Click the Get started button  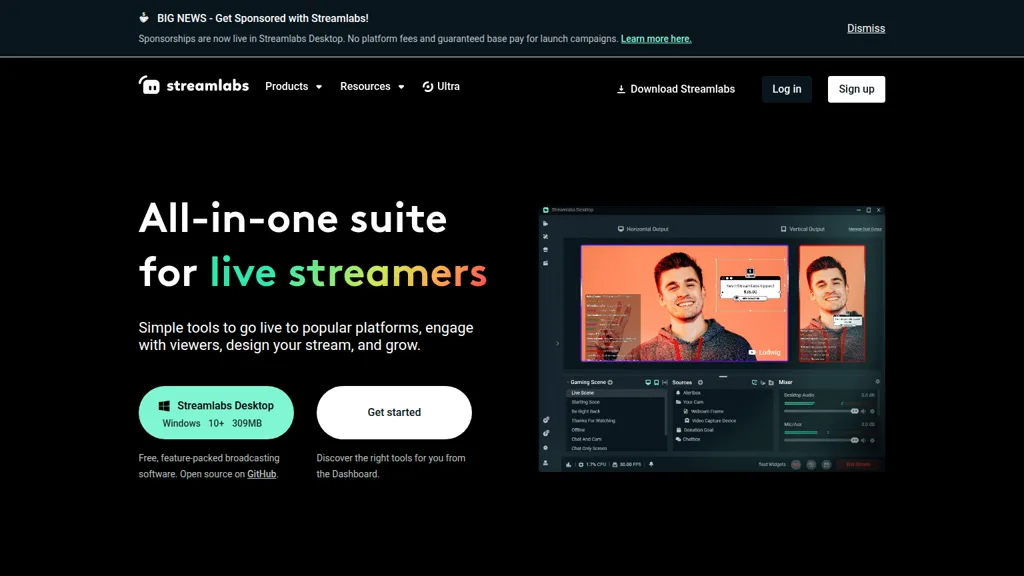(x=394, y=413)
